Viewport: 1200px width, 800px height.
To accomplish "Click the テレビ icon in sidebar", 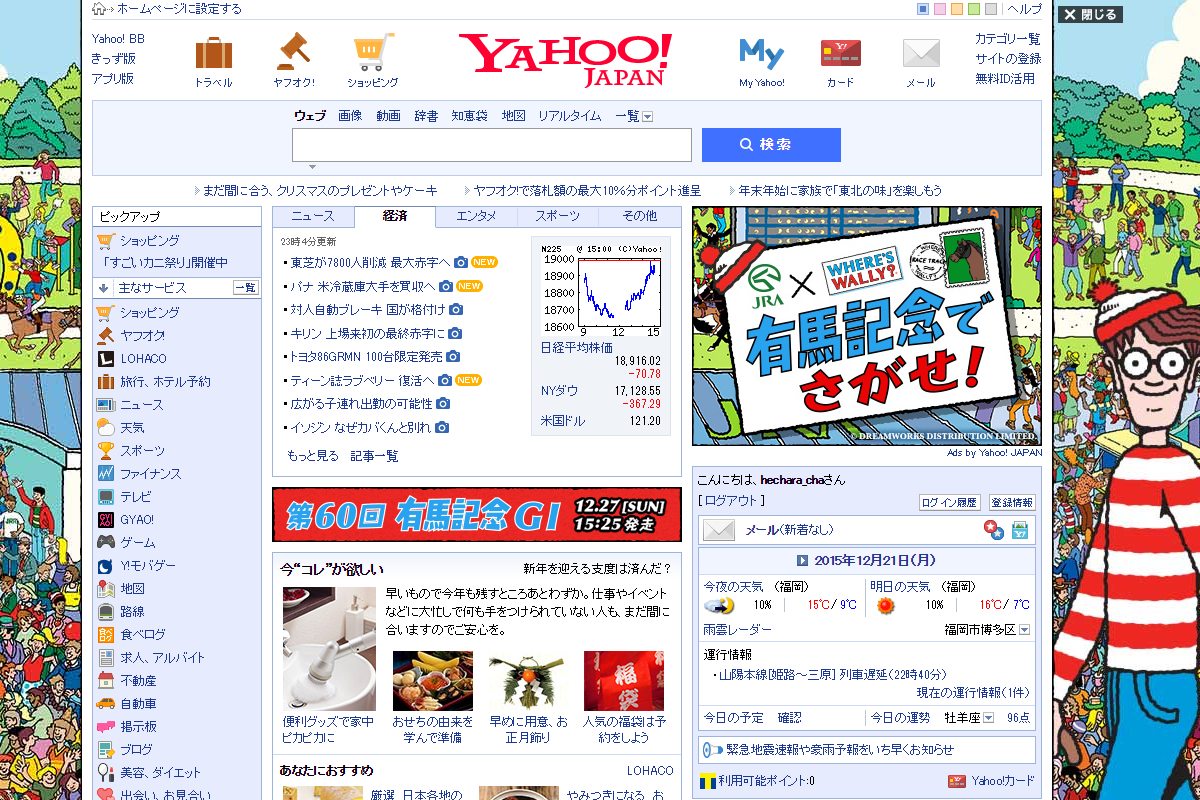I will (106, 496).
